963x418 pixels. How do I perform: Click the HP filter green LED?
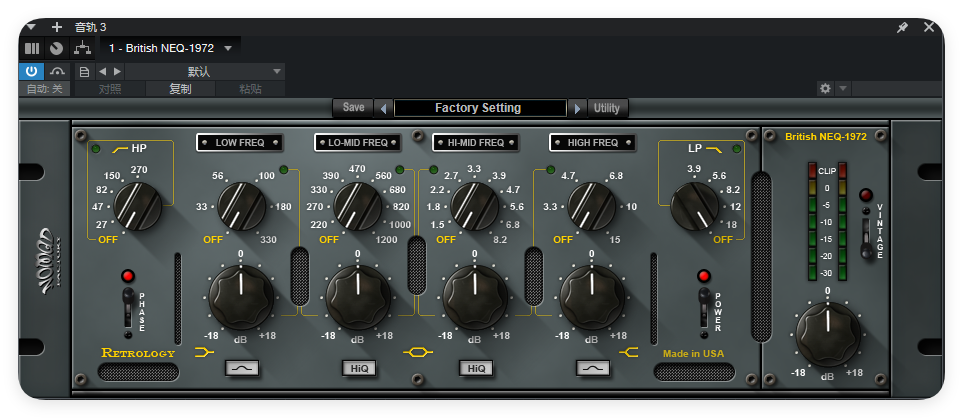(x=96, y=149)
